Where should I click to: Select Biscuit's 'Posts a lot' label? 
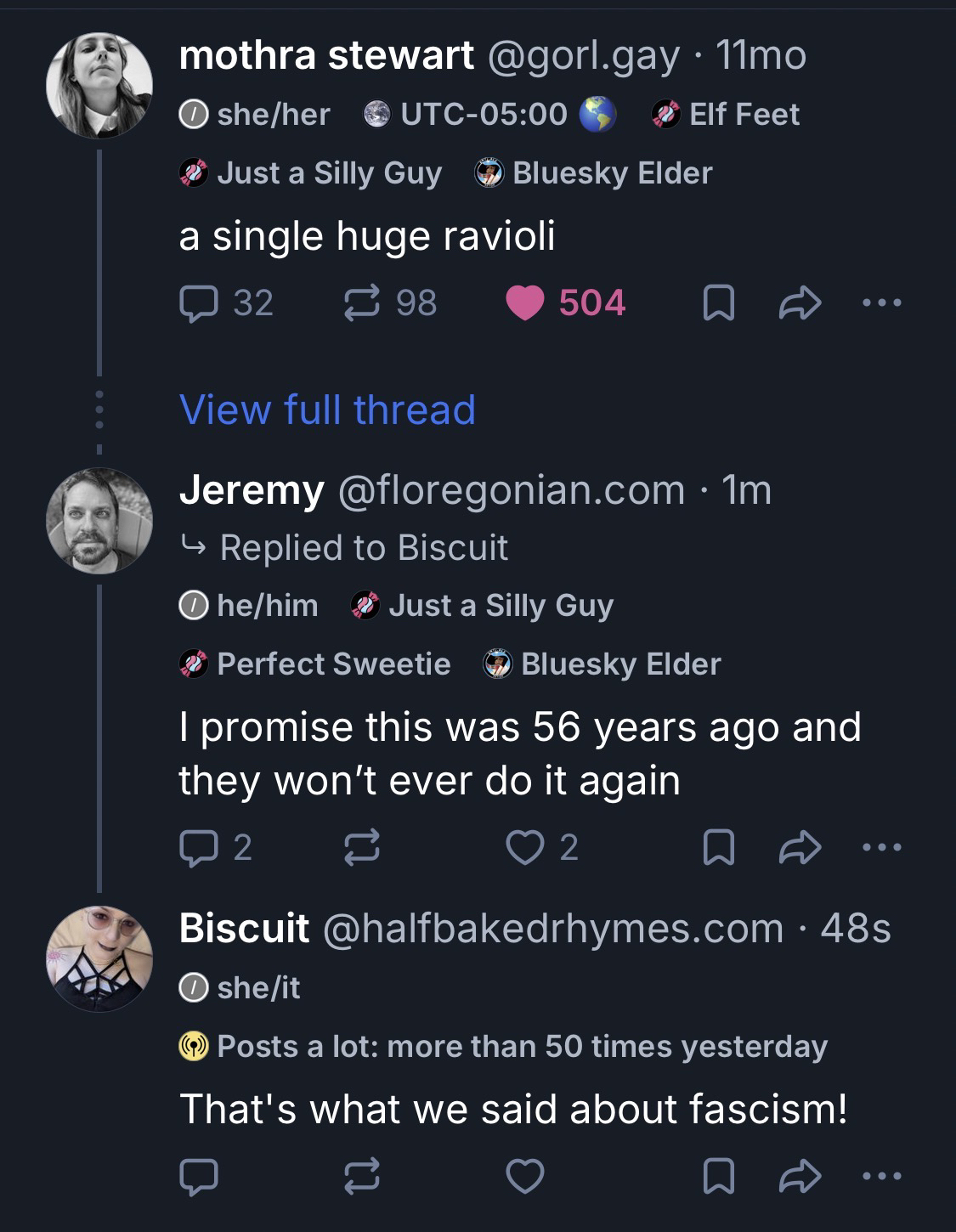coord(503,1046)
